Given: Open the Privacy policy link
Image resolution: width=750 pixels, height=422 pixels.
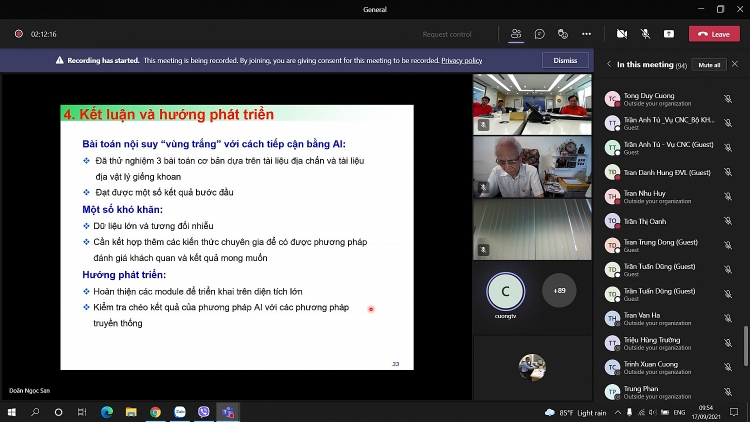Looking at the screenshot, I should [462, 60].
